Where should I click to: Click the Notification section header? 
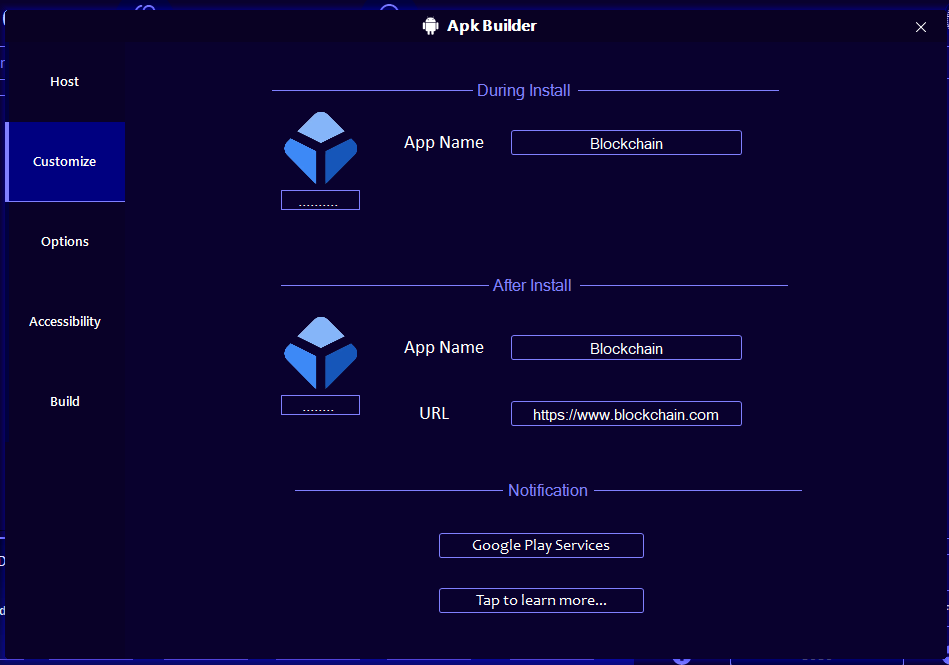548,491
